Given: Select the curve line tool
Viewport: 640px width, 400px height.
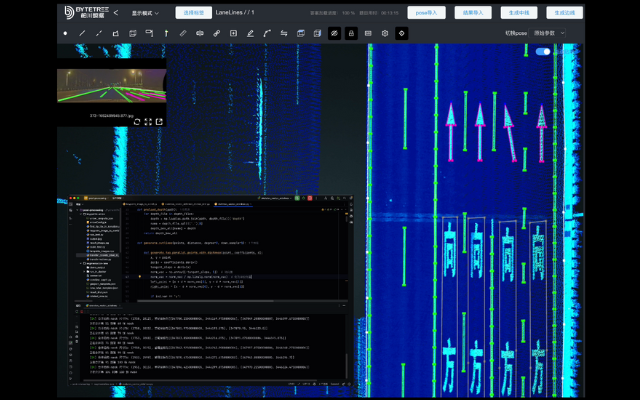Looking at the screenshot, I should (267, 33).
